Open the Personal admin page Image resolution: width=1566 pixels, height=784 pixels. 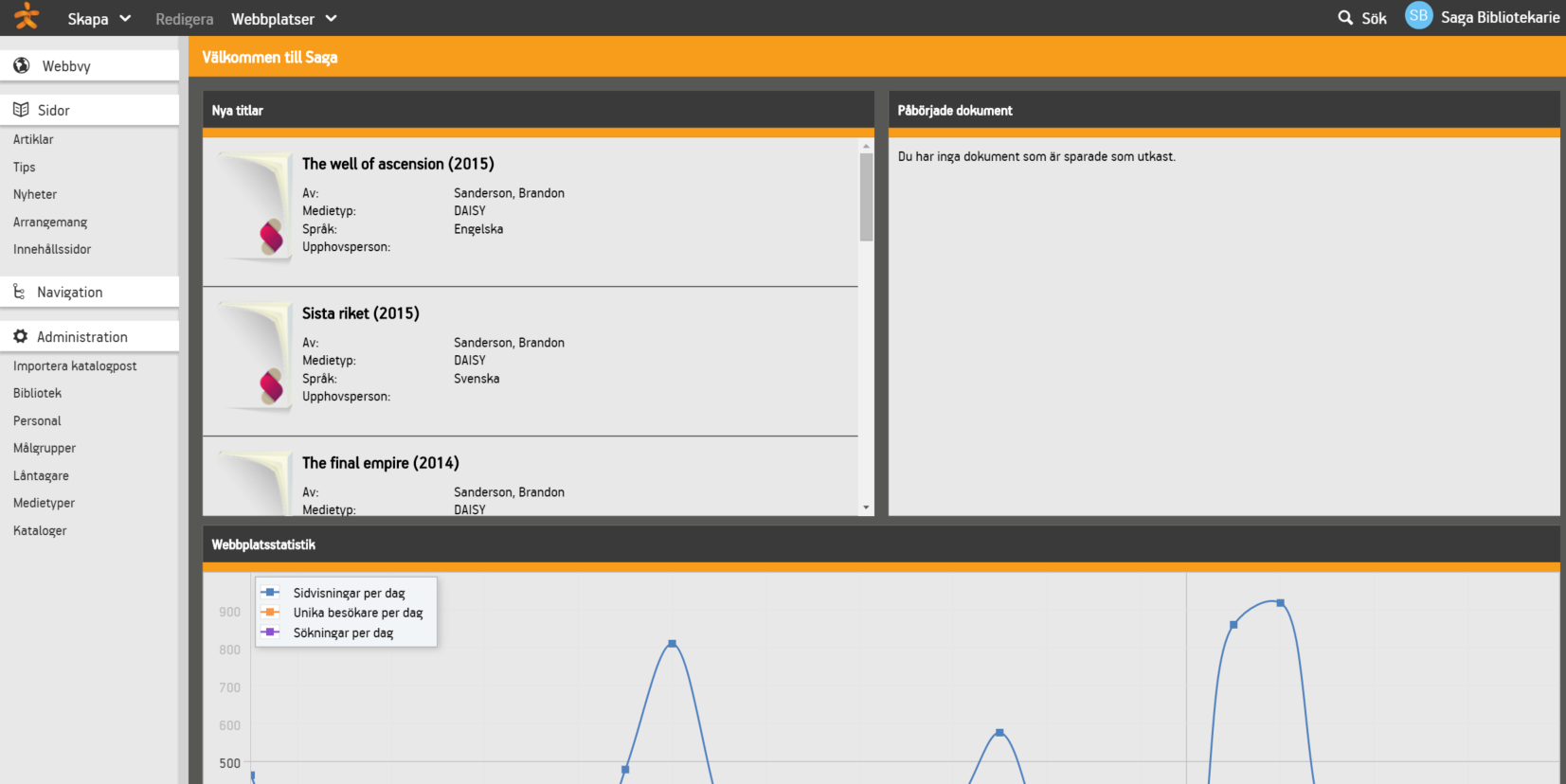tap(37, 420)
